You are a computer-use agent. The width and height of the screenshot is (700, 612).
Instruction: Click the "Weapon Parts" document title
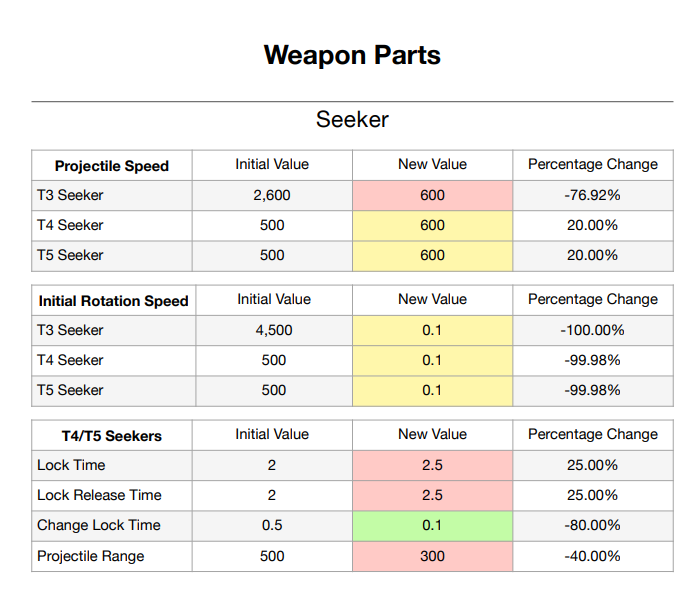click(352, 54)
